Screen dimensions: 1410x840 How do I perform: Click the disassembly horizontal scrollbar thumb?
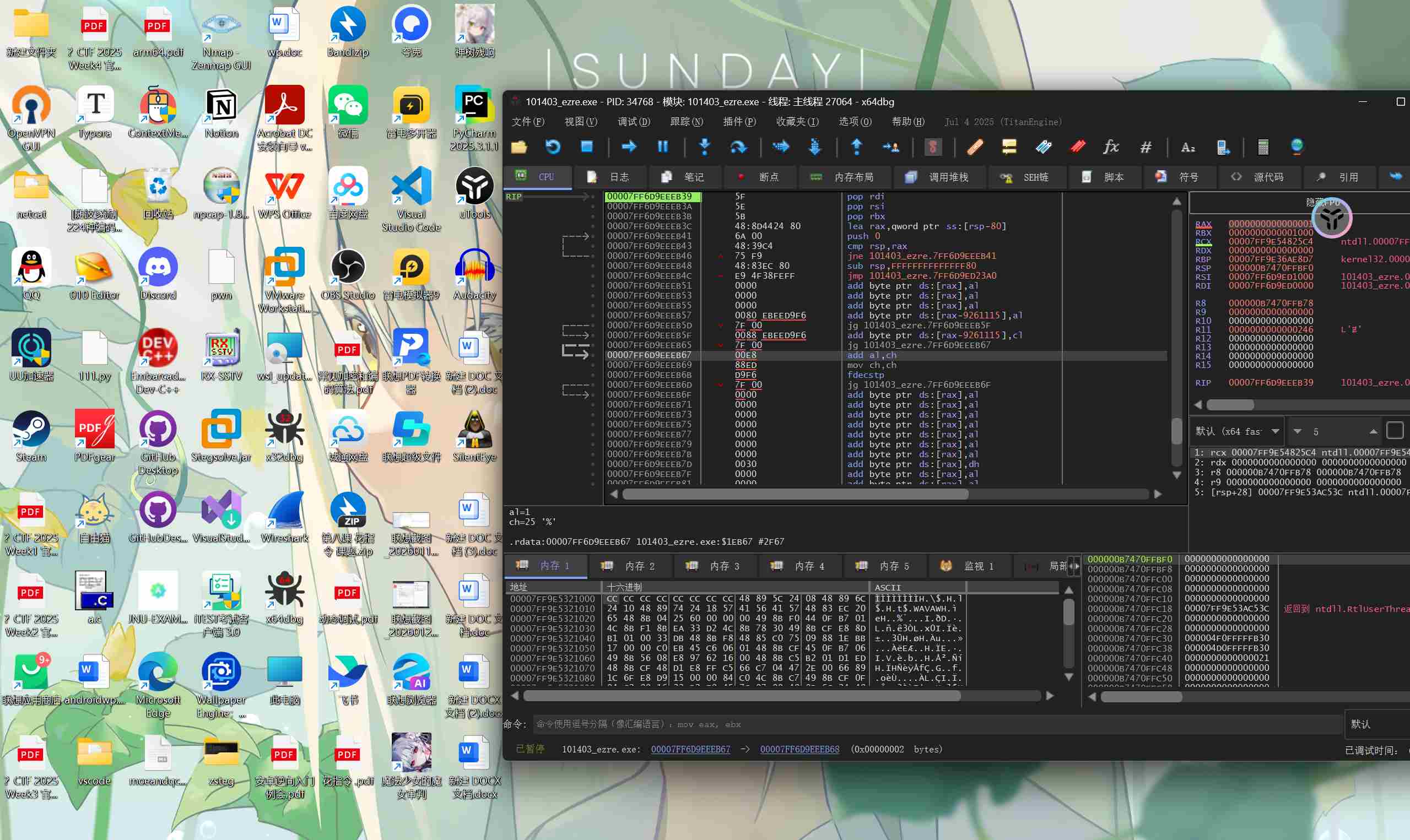point(795,494)
